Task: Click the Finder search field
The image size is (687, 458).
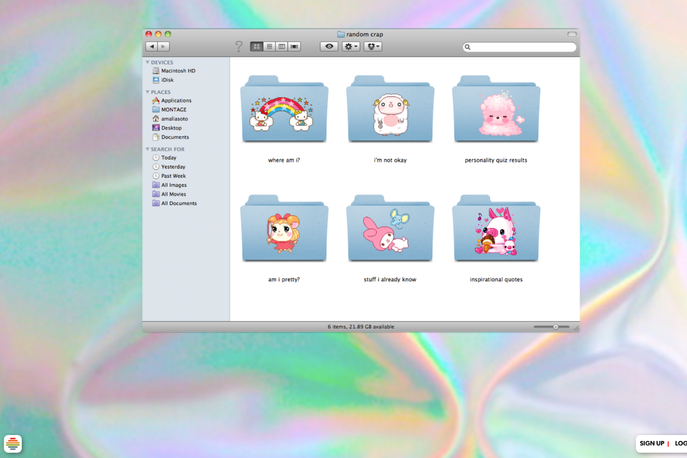Action: (521, 47)
